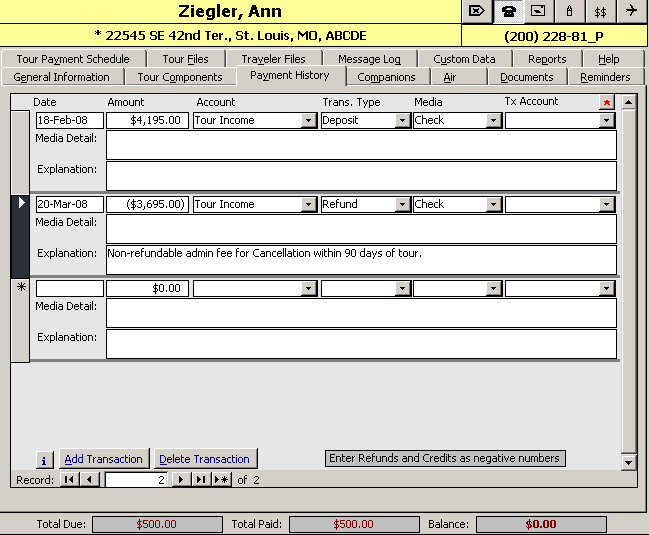The image size is (649, 535).
Task: Click the red asterisk button
Action: (x=606, y=103)
